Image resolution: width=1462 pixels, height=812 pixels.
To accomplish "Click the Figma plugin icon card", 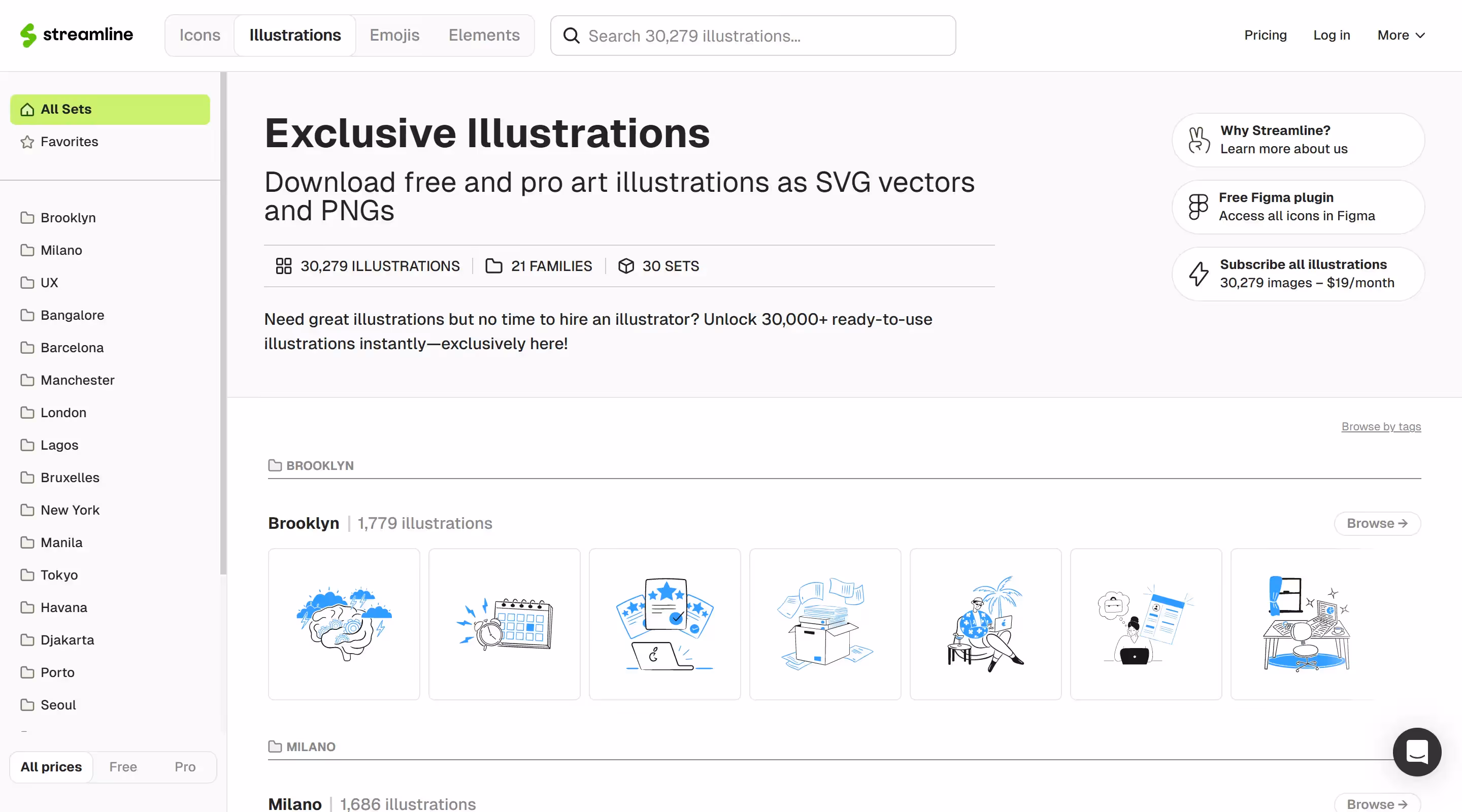I will point(1198,207).
